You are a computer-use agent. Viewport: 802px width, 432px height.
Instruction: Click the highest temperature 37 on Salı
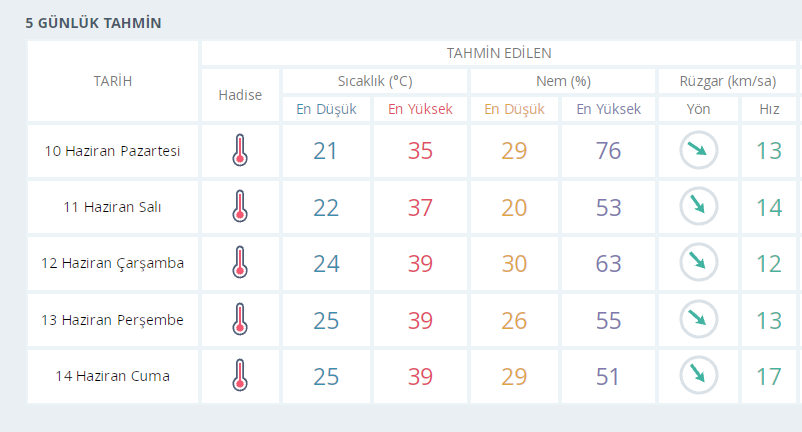(x=420, y=207)
